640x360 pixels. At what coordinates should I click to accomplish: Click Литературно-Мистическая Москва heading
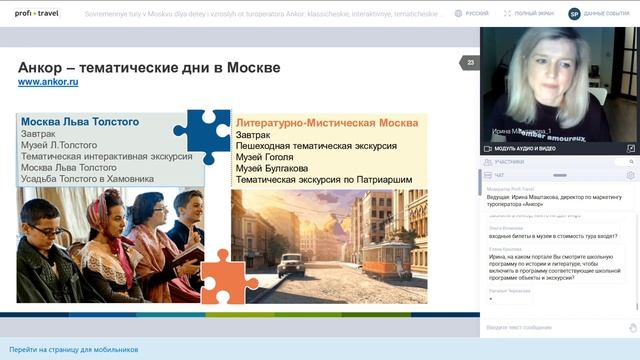(327, 123)
